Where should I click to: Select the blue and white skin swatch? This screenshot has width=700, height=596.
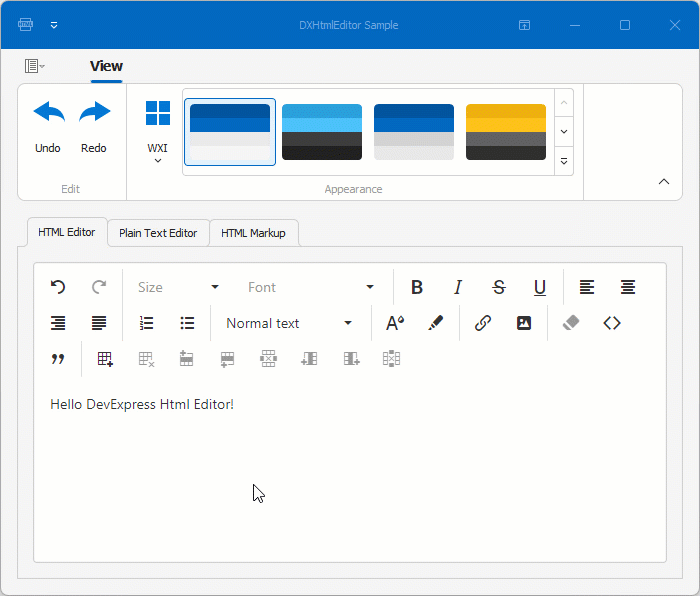tap(230, 132)
